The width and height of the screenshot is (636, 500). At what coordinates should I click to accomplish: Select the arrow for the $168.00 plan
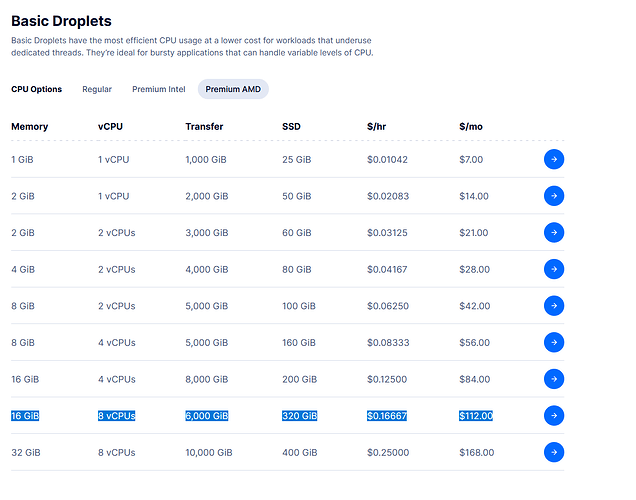pos(554,452)
